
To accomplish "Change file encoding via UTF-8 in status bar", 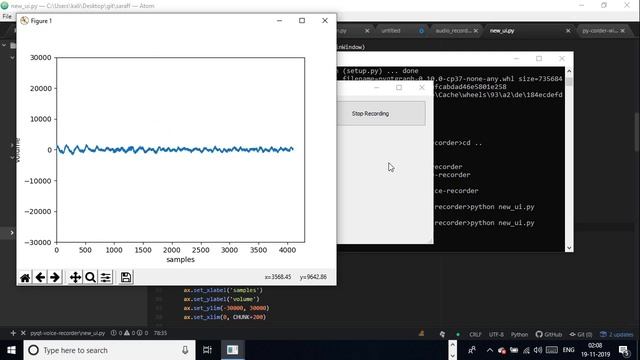I will click(x=496, y=334).
